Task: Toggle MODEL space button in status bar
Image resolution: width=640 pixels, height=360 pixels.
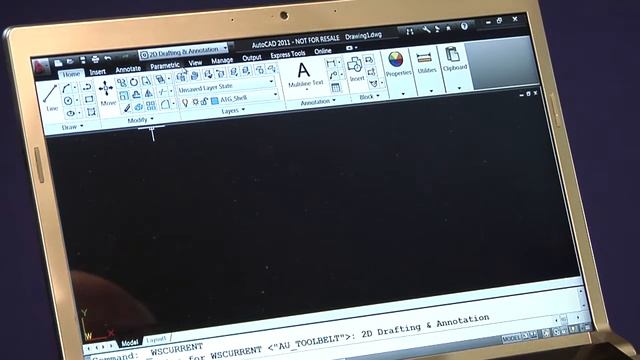Action: coord(511,338)
